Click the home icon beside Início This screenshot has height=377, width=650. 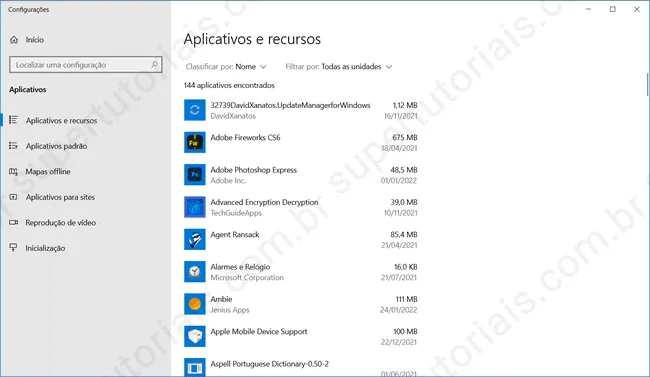click(x=14, y=40)
